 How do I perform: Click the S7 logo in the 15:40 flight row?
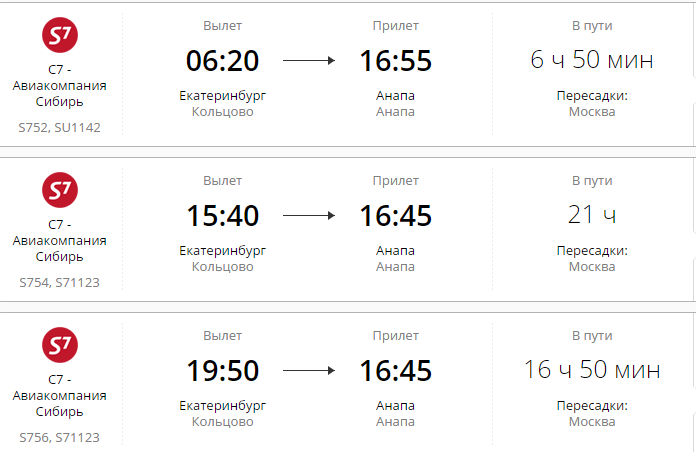point(59,190)
